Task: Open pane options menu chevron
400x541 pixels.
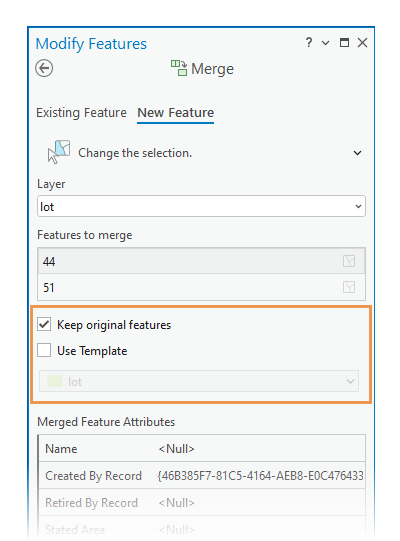Action: (x=325, y=43)
